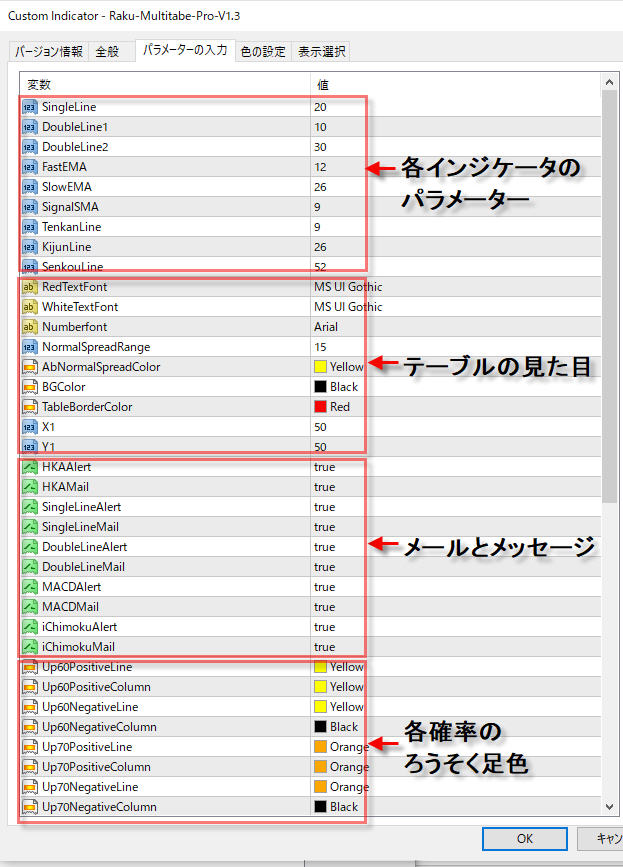Click the boolean icon beside DoubleLineMail
623x867 pixels.
pyautogui.click(x=29, y=567)
